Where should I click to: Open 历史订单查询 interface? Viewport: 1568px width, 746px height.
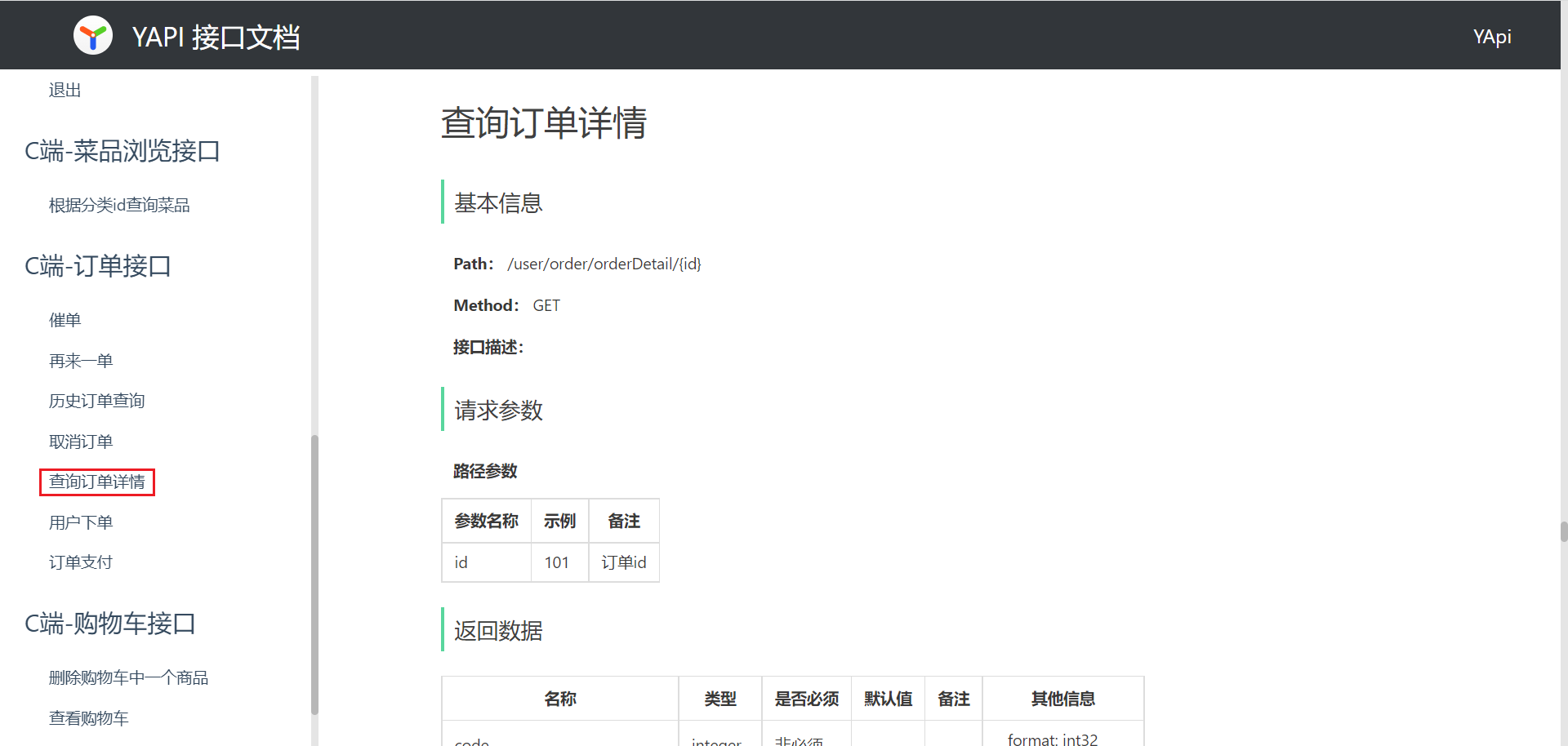coord(96,401)
